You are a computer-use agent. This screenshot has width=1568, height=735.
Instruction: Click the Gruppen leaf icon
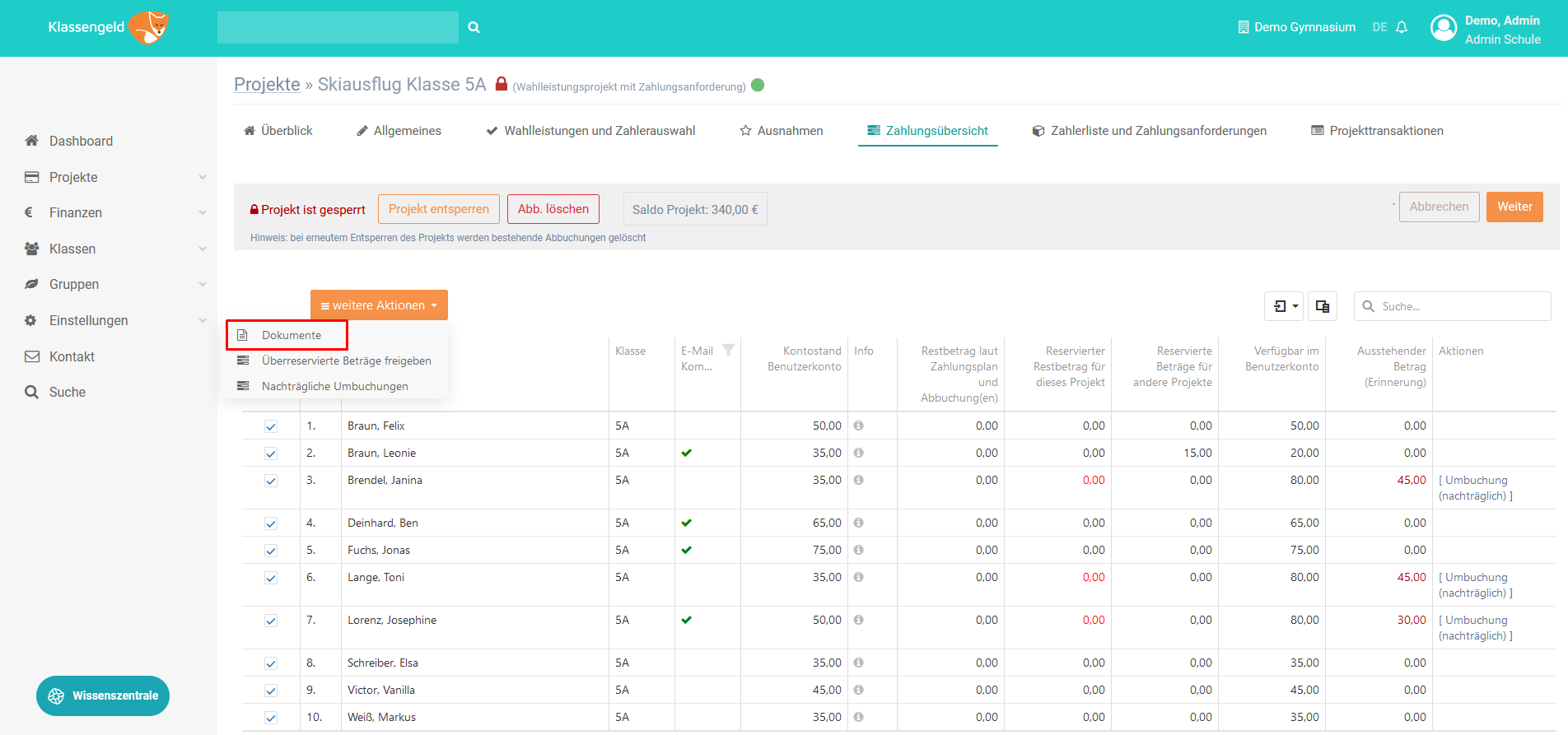[31, 284]
